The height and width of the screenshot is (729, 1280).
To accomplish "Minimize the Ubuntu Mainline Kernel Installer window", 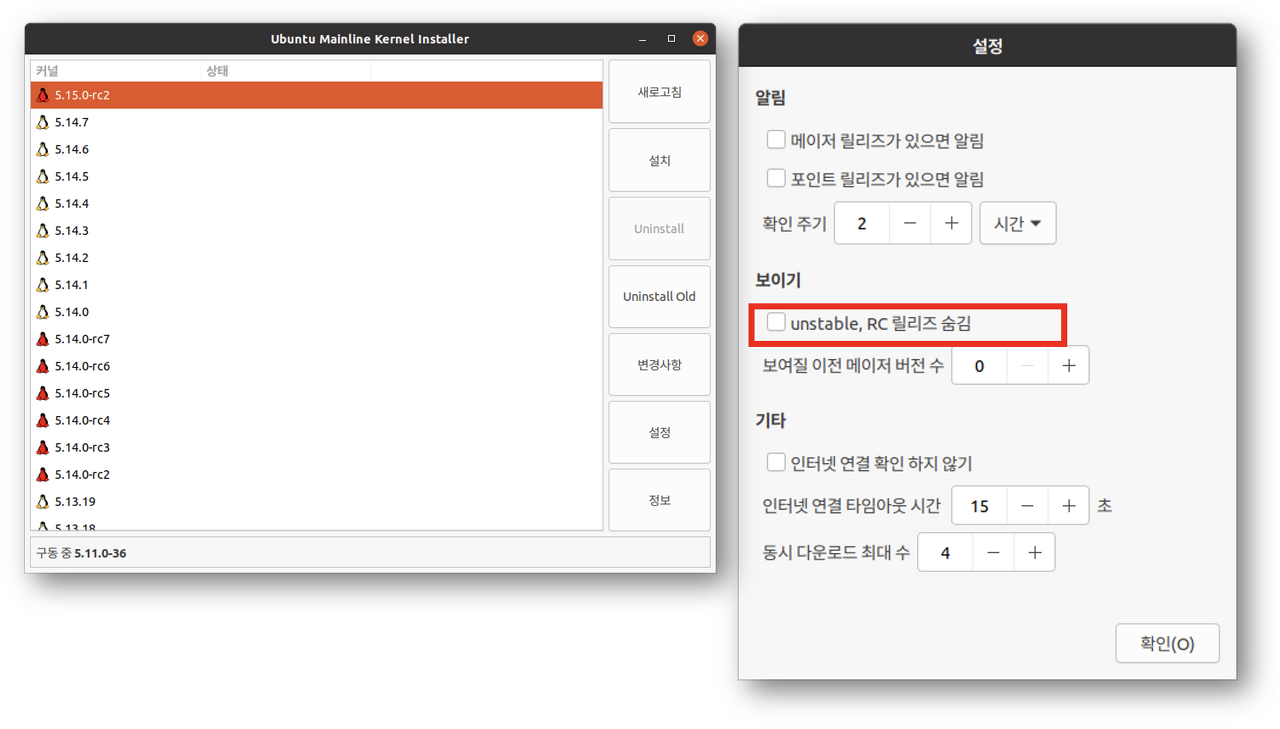I will tap(642, 39).
